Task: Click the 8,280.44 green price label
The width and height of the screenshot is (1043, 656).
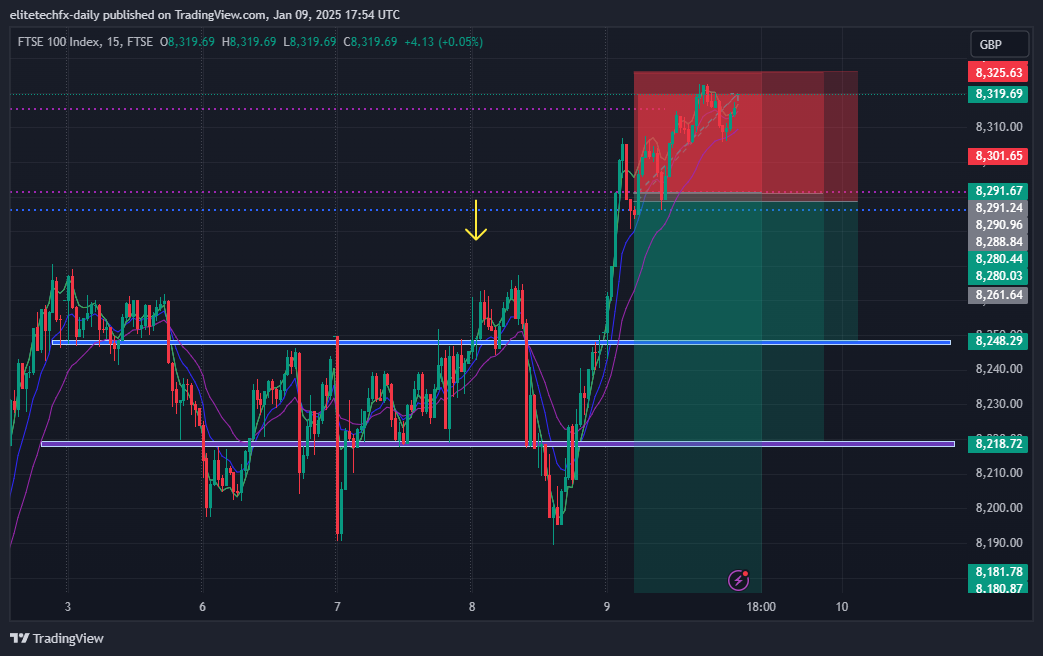Action: click(998, 259)
